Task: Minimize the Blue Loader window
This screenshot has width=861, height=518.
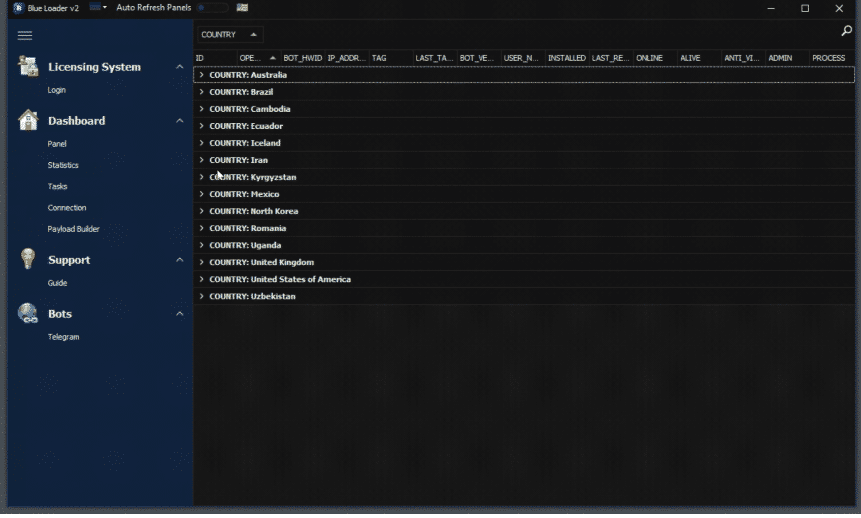Action: point(771,8)
